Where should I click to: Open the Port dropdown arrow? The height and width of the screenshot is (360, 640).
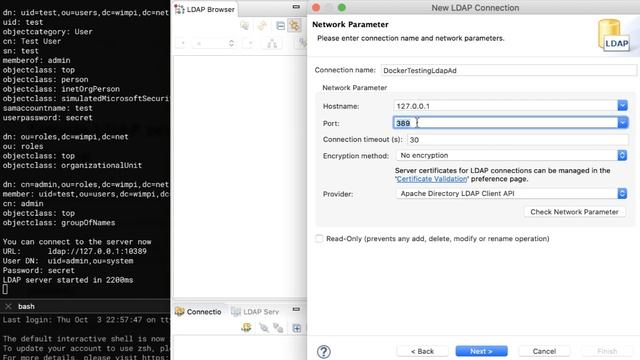coord(622,123)
